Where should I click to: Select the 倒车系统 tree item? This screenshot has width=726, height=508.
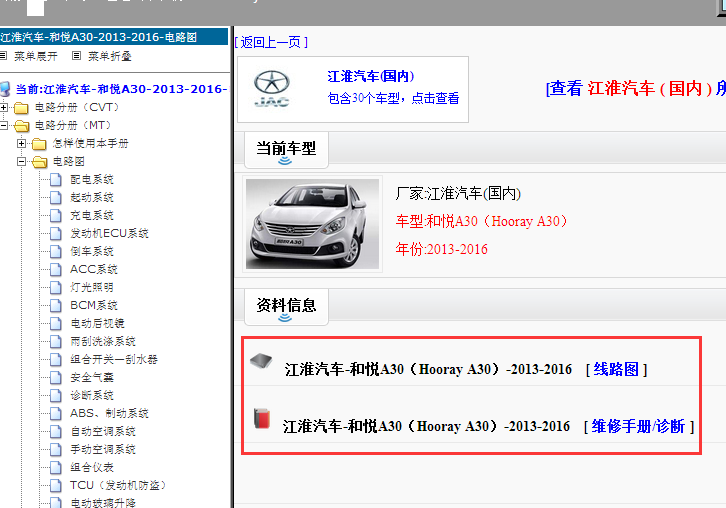[x=92, y=251]
